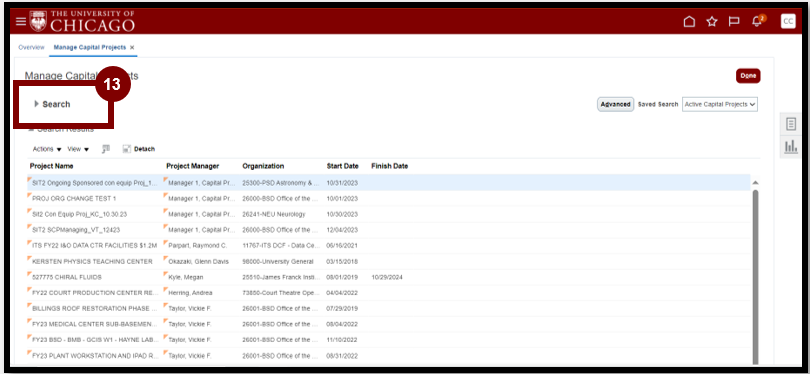This screenshot has width=810, height=374.
Task: Click organization 25300-PSD Astronomy
Action: (281, 183)
